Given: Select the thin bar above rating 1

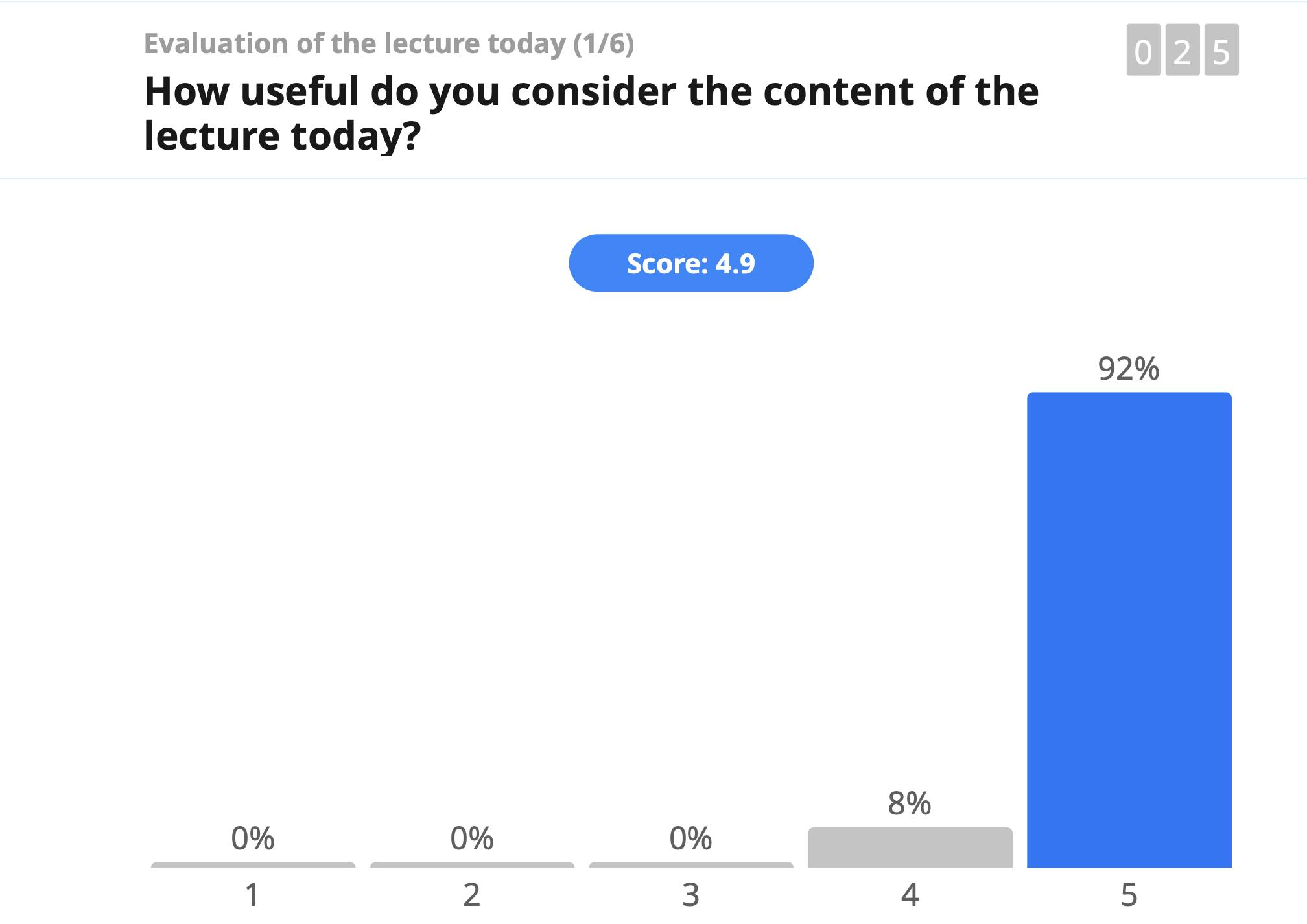Looking at the screenshot, I should [253, 864].
